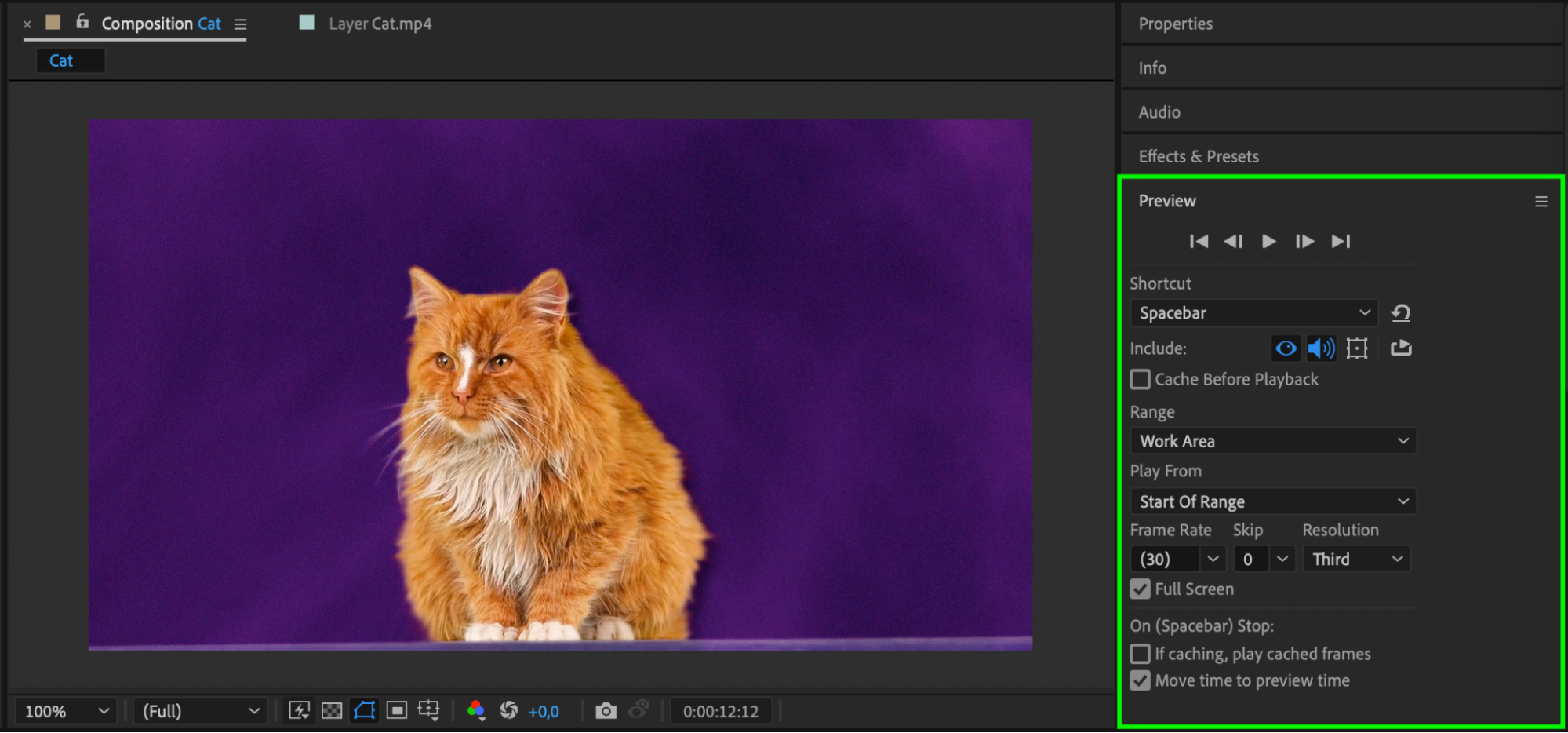
Task: Uncheck the Full Screen checkbox
Action: coord(1141,589)
